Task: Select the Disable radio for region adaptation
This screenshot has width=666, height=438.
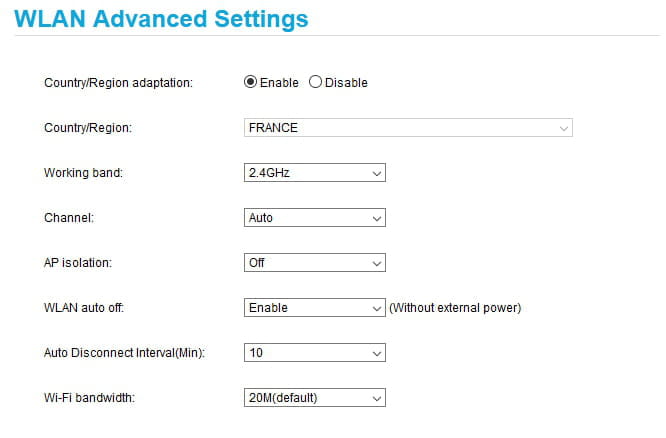Action: tap(316, 82)
